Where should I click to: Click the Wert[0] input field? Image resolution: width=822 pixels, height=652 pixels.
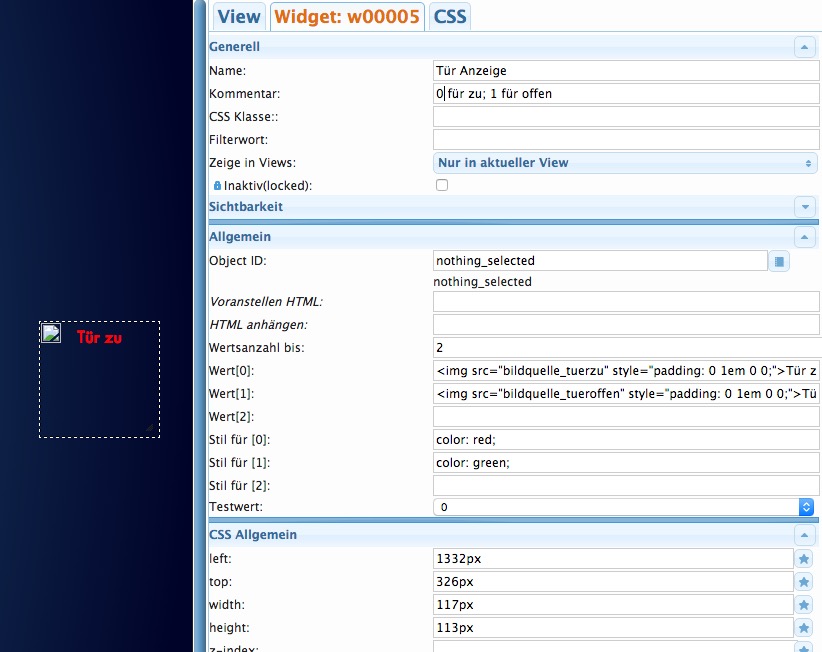[626, 371]
